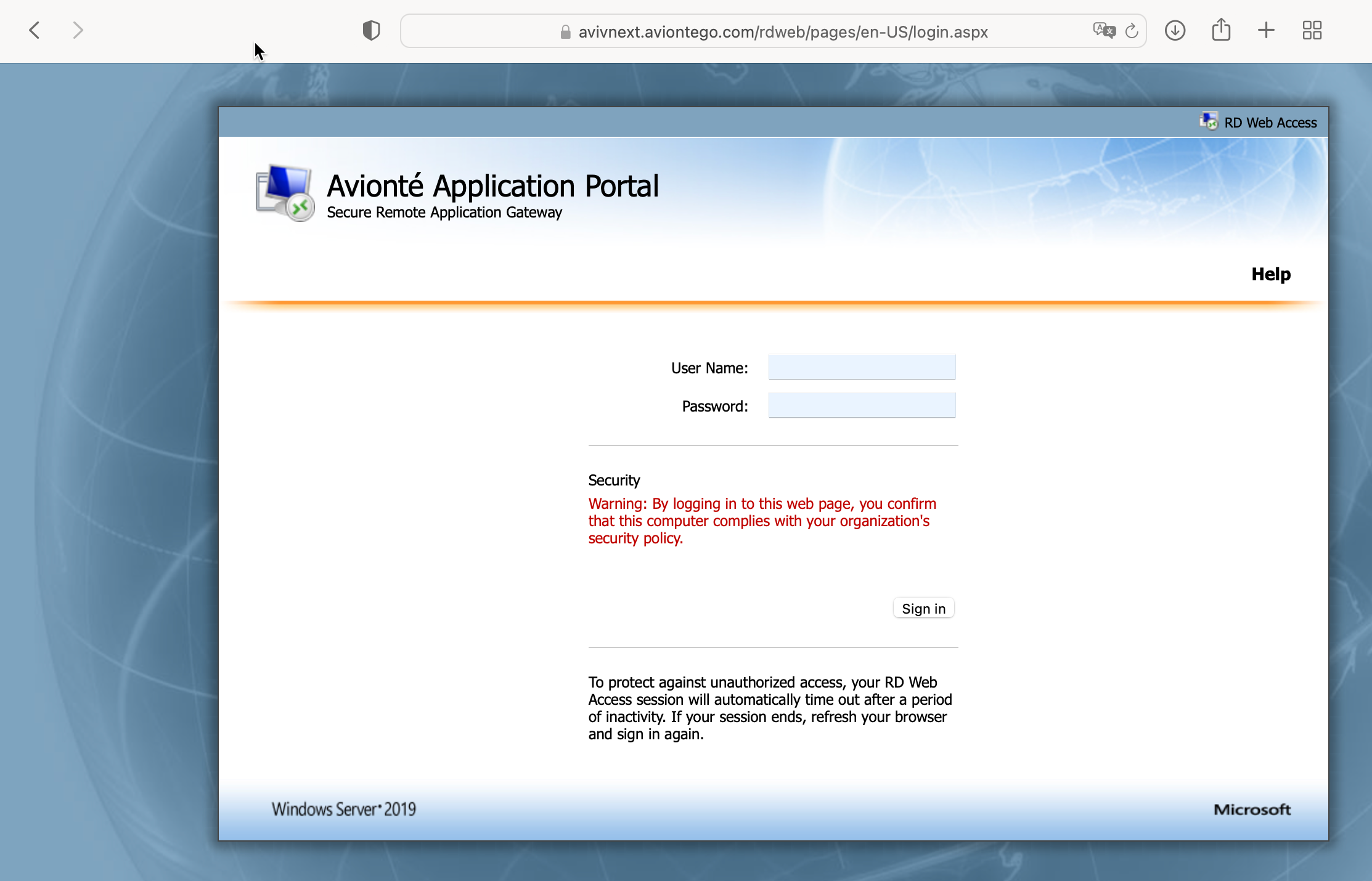This screenshot has height=881, width=1372.
Task: Reload the page with refresh icon
Action: pos(1132,31)
